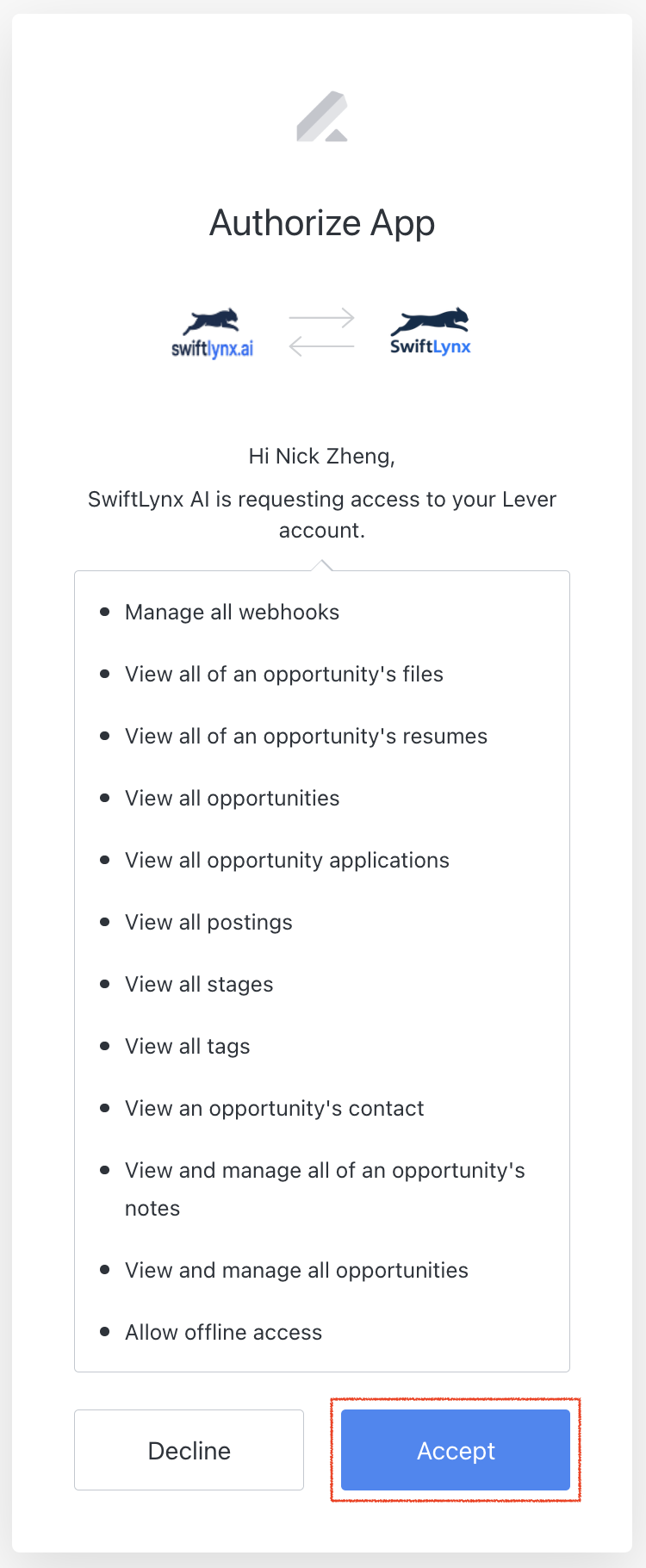Click the View an opportunity's contact entry
Image resolution: width=646 pixels, height=1568 pixels.
pyautogui.click(x=274, y=1108)
